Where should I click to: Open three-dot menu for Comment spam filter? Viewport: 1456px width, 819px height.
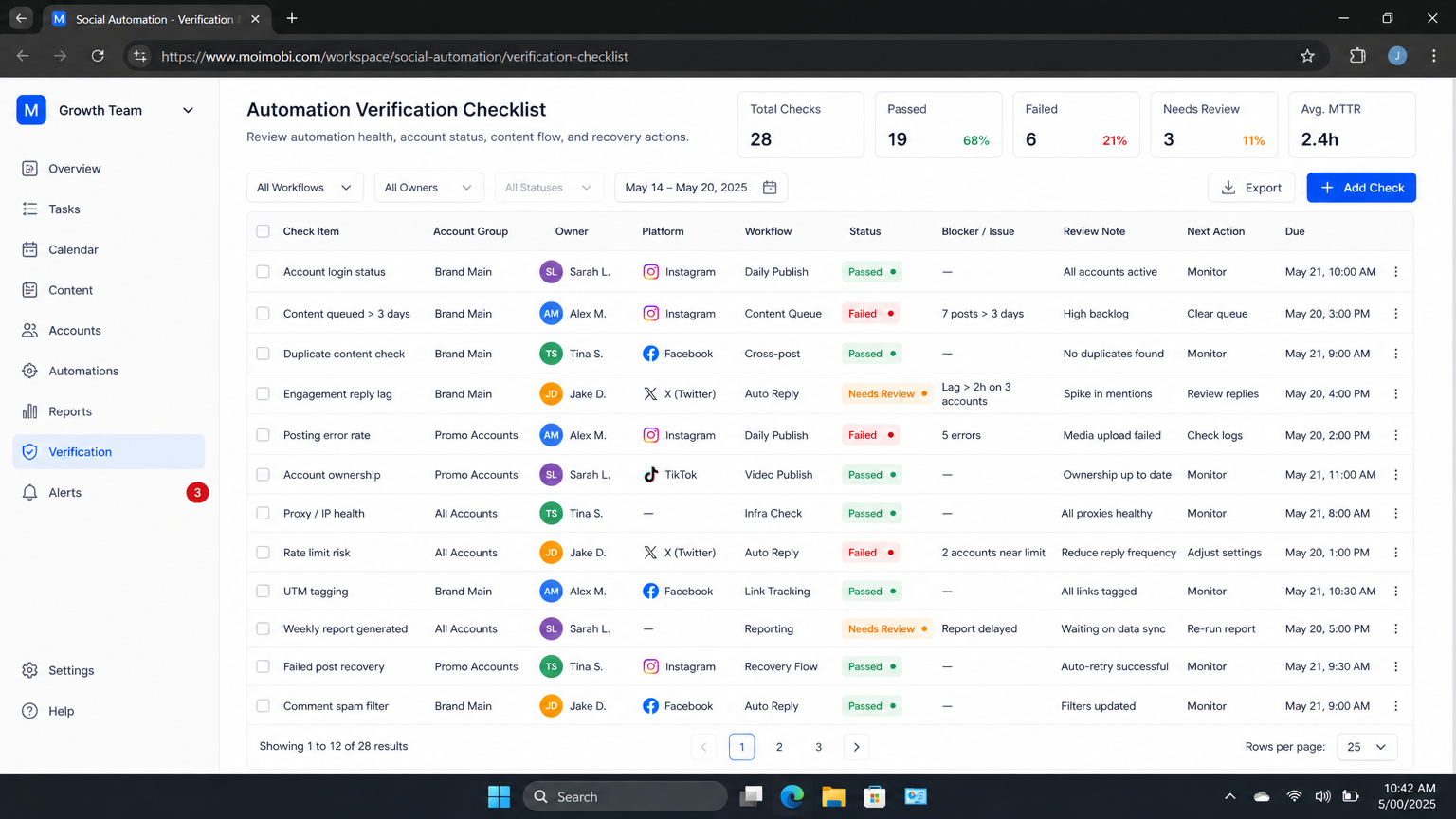1396,706
